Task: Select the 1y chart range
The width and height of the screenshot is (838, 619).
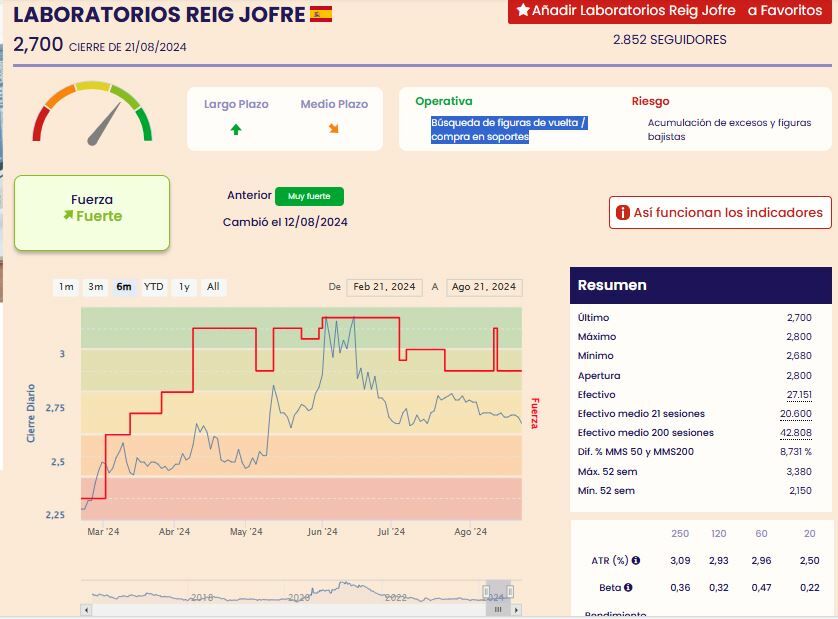Action: coord(184,287)
